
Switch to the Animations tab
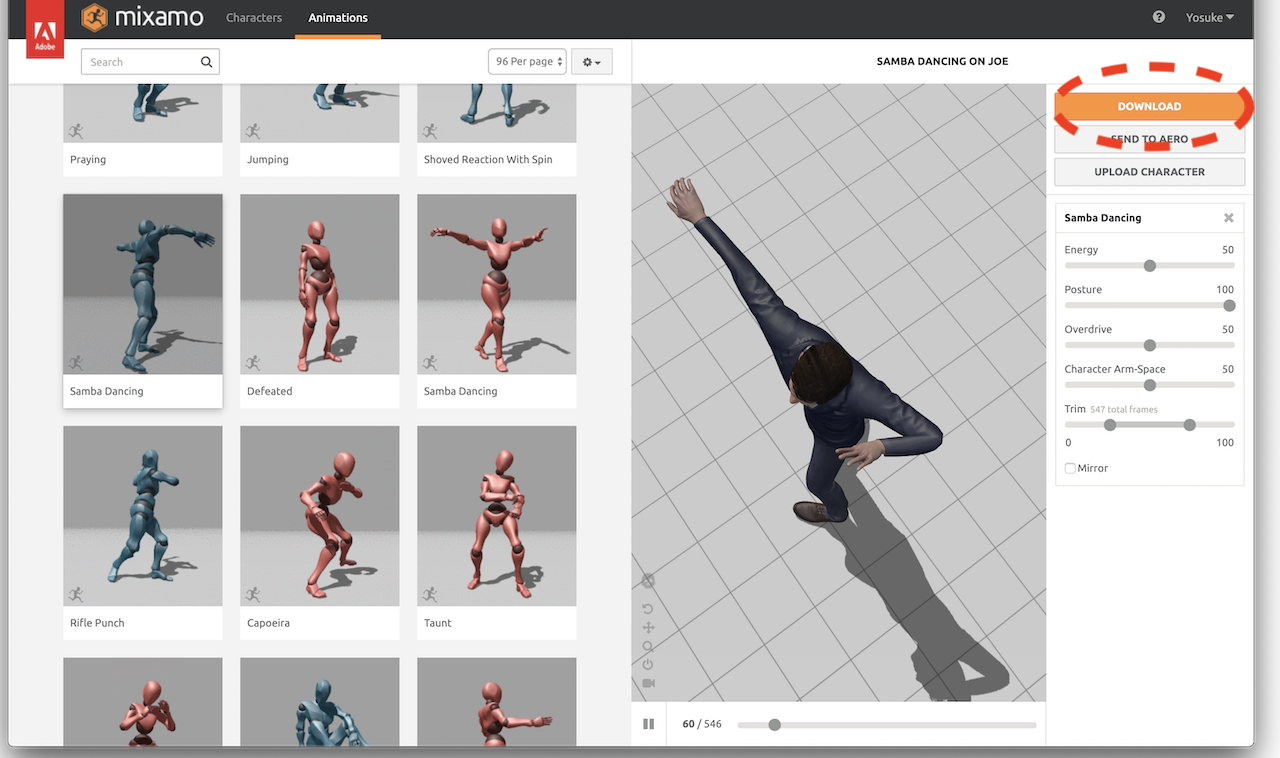coord(338,18)
